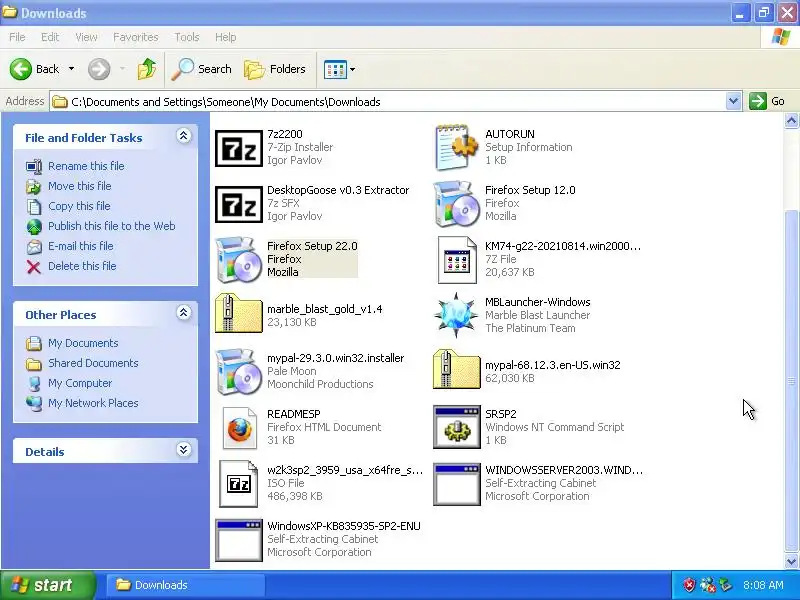Toggle the Folders pane
The width and height of the screenshot is (800, 600).
pyautogui.click(x=275, y=69)
